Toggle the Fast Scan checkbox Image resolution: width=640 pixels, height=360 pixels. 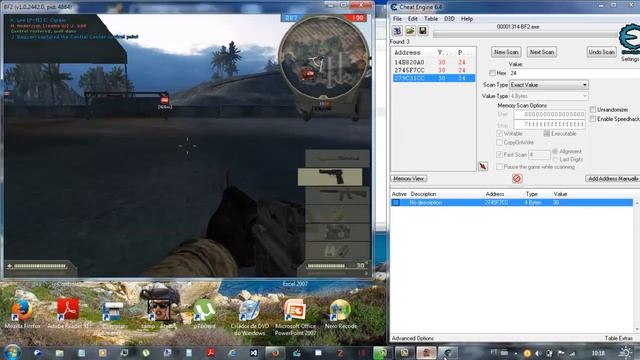pyautogui.click(x=499, y=155)
